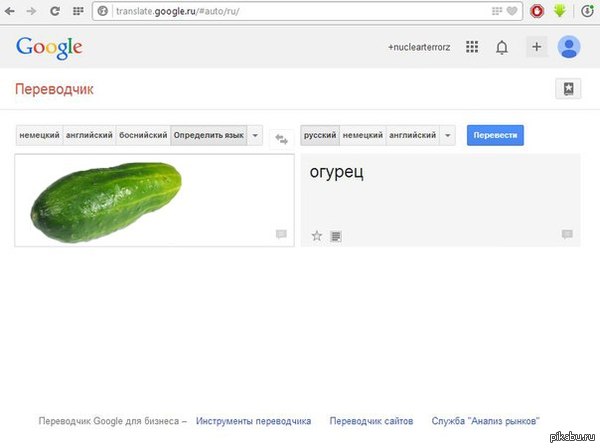Toggle the Определить язык source option
This screenshot has height=448, width=600.
209,135
